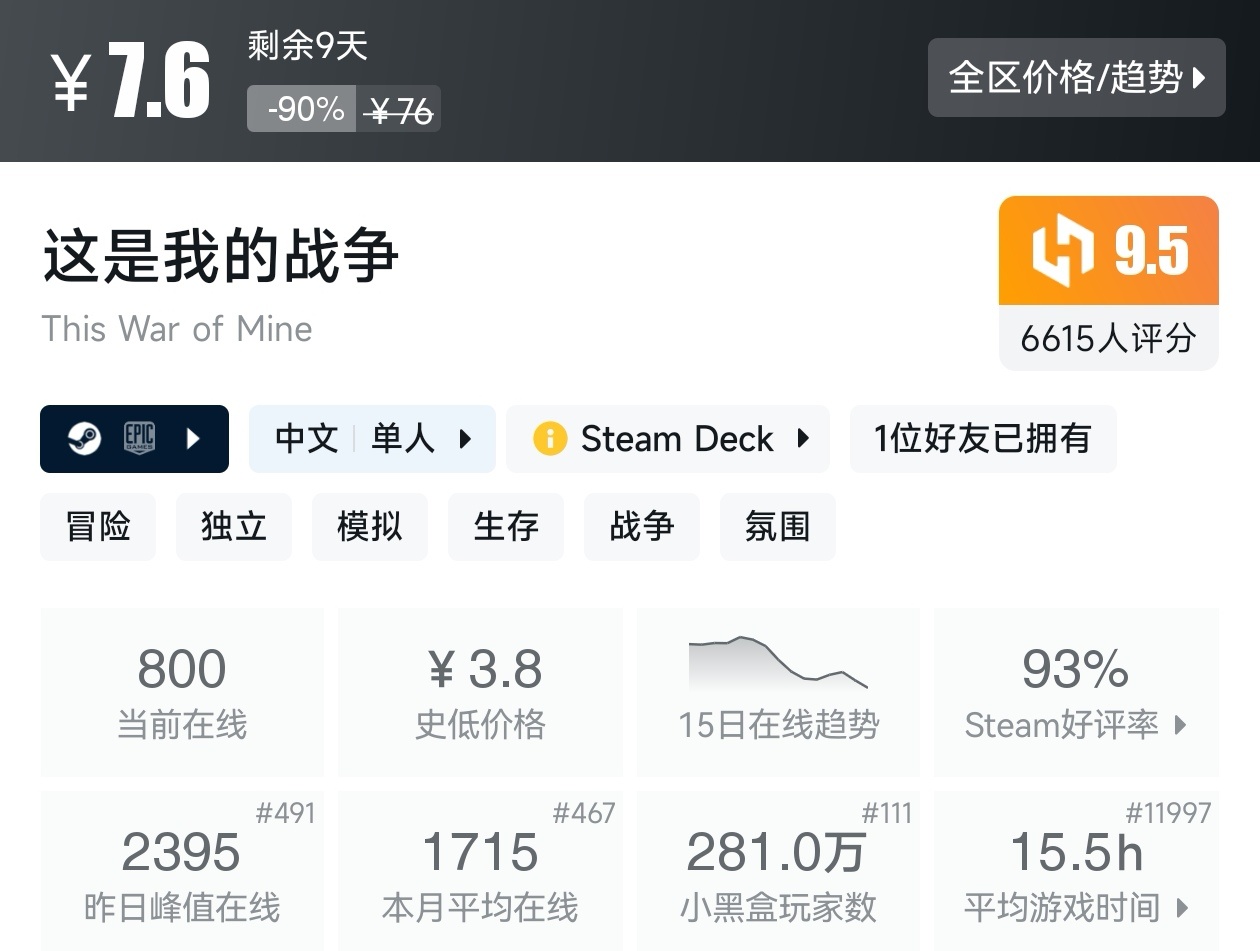Open the 6615人评分 ratings count
1260x951 pixels.
pos(1108,338)
